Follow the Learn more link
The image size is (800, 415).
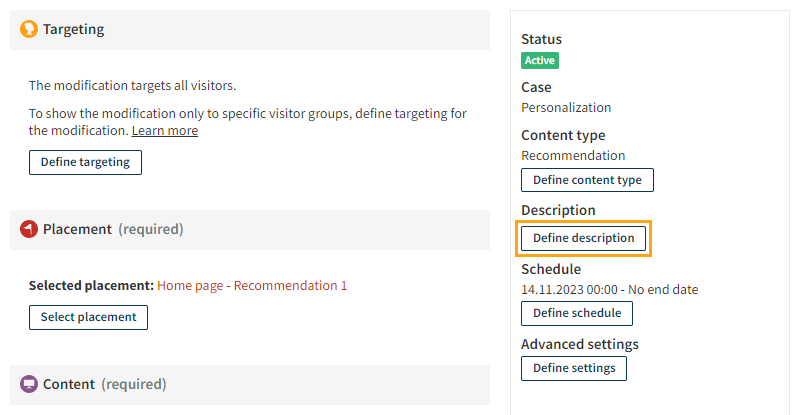click(165, 131)
